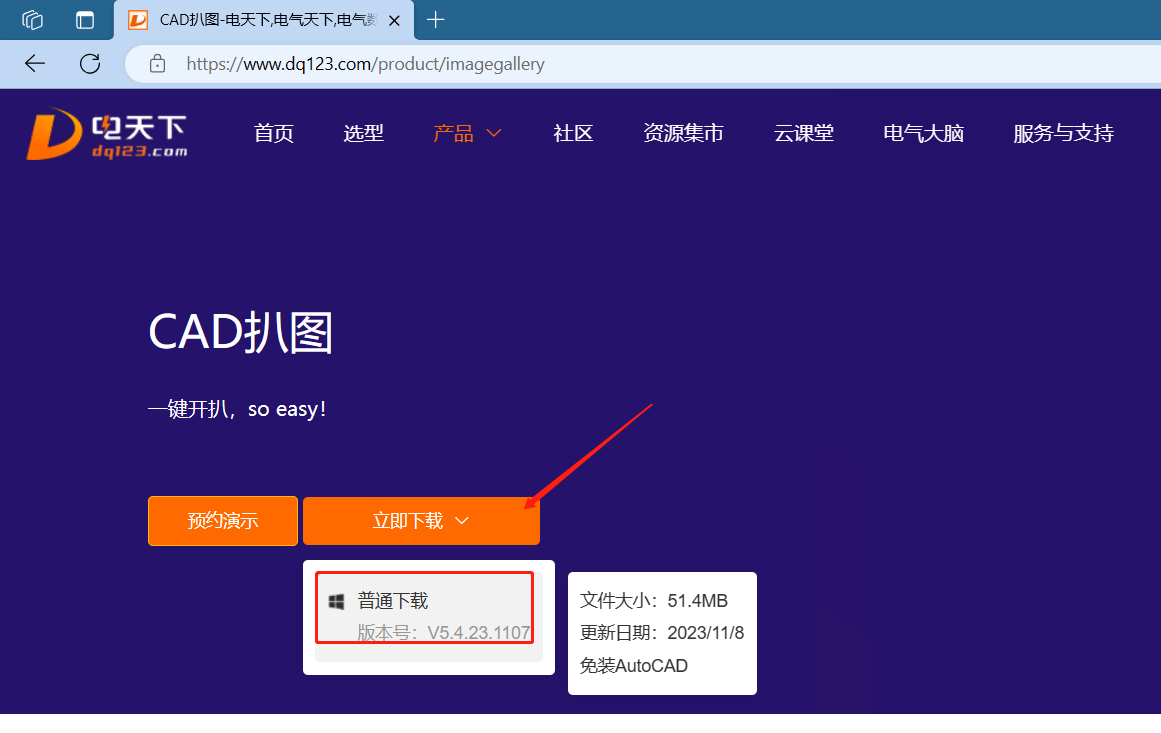Select the CAD扒图 browser tab
The height and width of the screenshot is (733, 1161).
pyautogui.click(x=264, y=20)
